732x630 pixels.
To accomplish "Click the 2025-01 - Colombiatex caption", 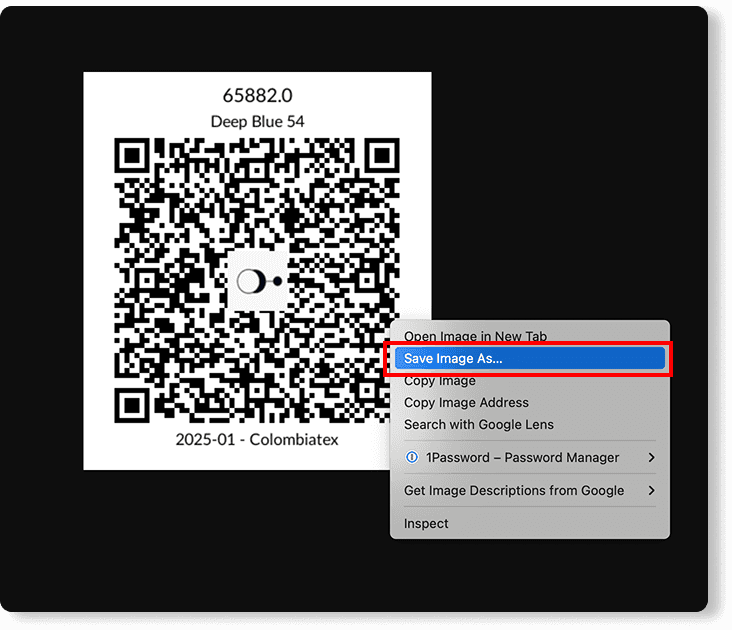I will [257, 440].
